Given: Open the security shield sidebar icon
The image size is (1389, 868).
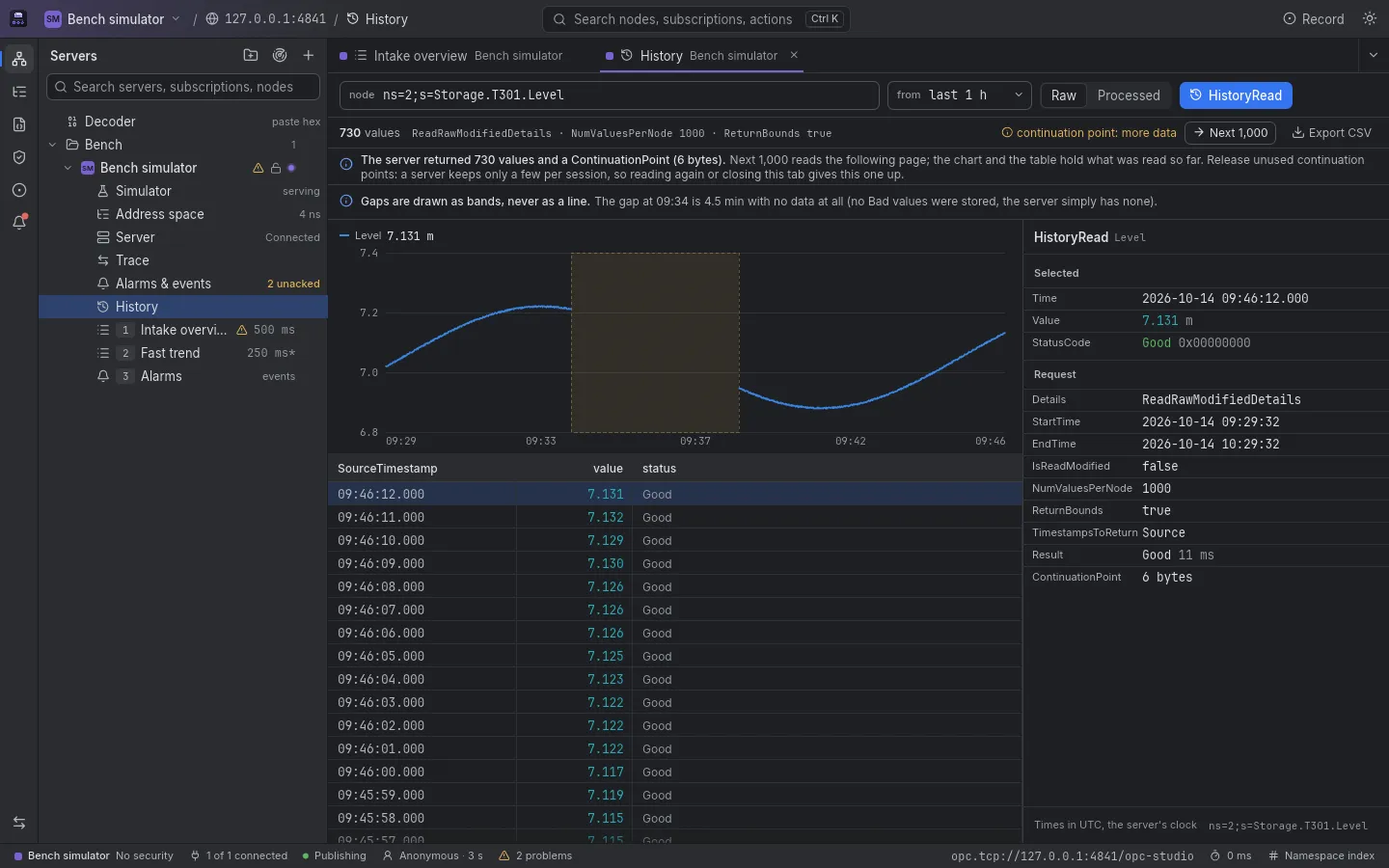Looking at the screenshot, I should click(x=19, y=157).
